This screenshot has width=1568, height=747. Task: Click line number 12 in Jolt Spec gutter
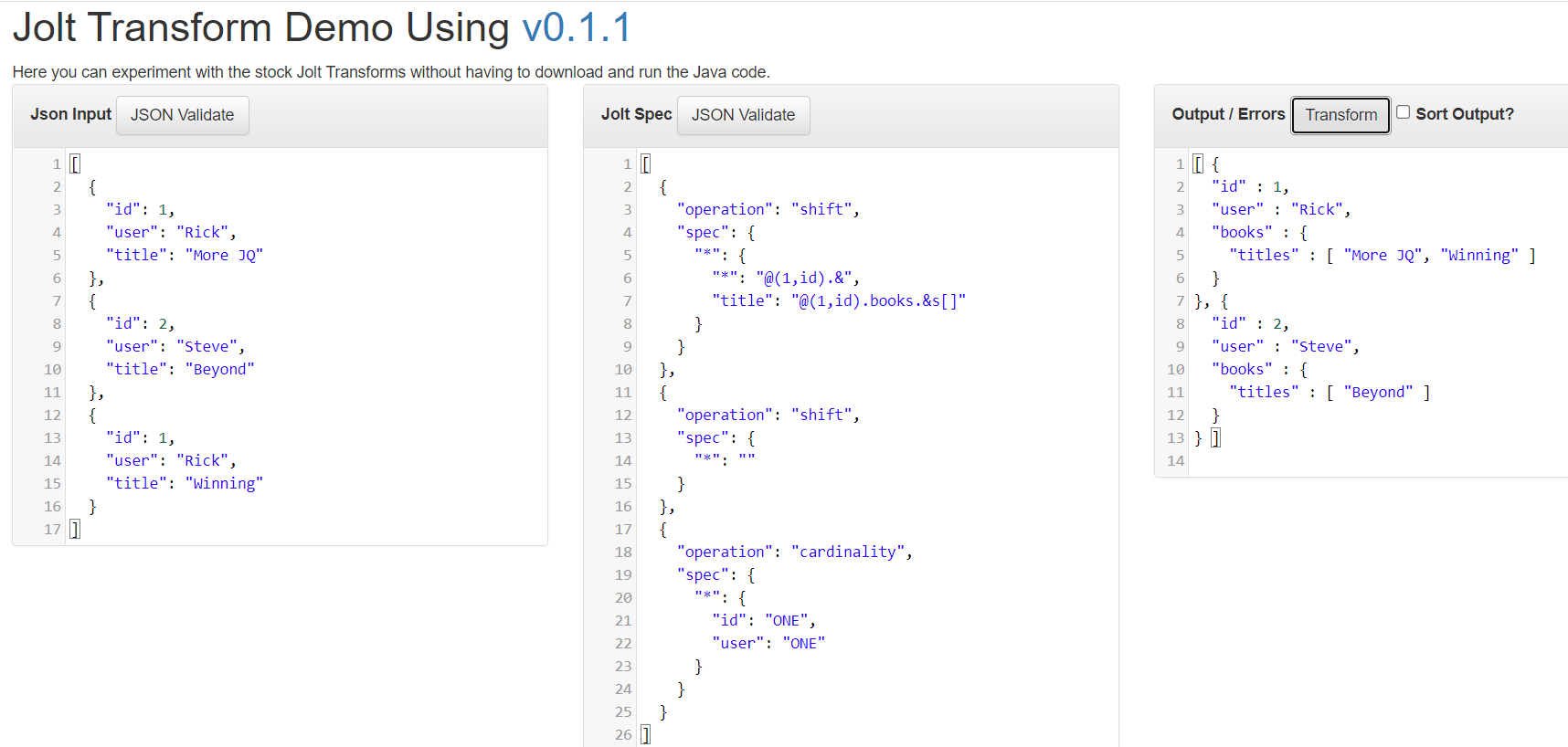click(x=622, y=415)
